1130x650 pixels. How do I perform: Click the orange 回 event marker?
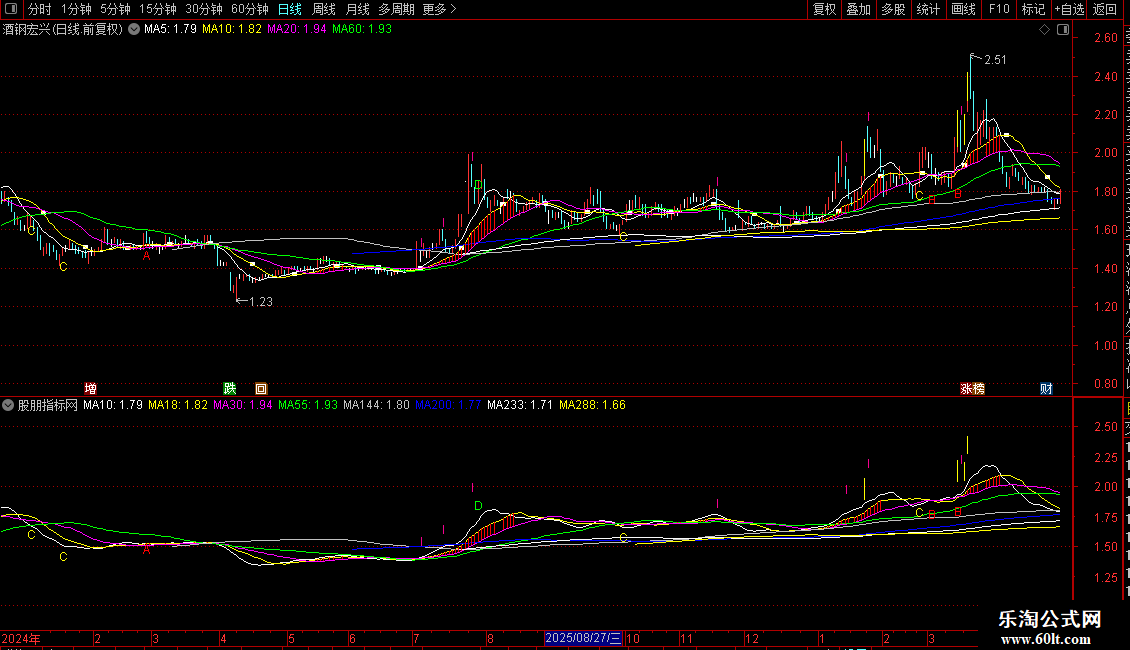pos(261,388)
